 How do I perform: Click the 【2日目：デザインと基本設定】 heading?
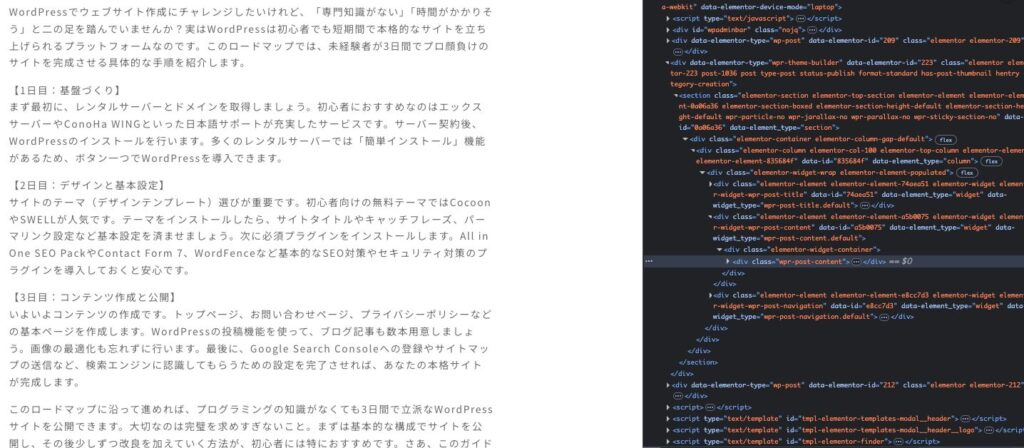click(x=88, y=185)
